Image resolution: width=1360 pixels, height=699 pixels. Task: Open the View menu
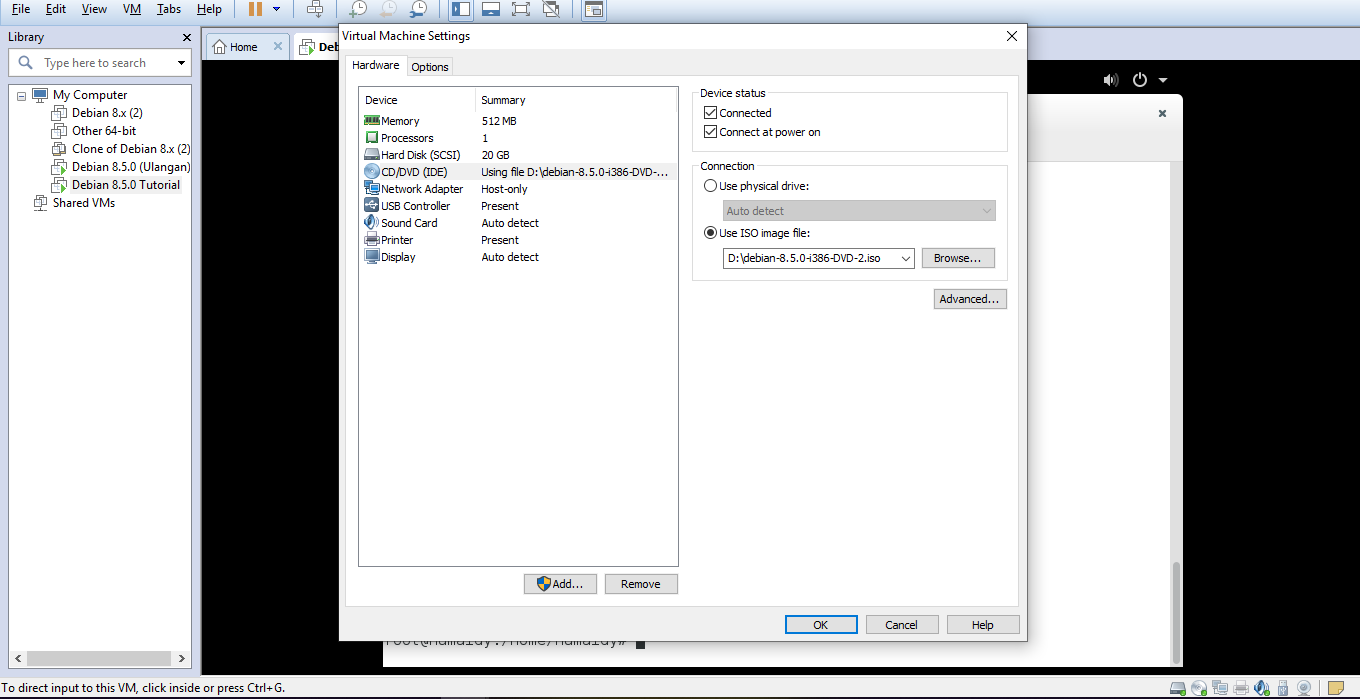(94, 9)
